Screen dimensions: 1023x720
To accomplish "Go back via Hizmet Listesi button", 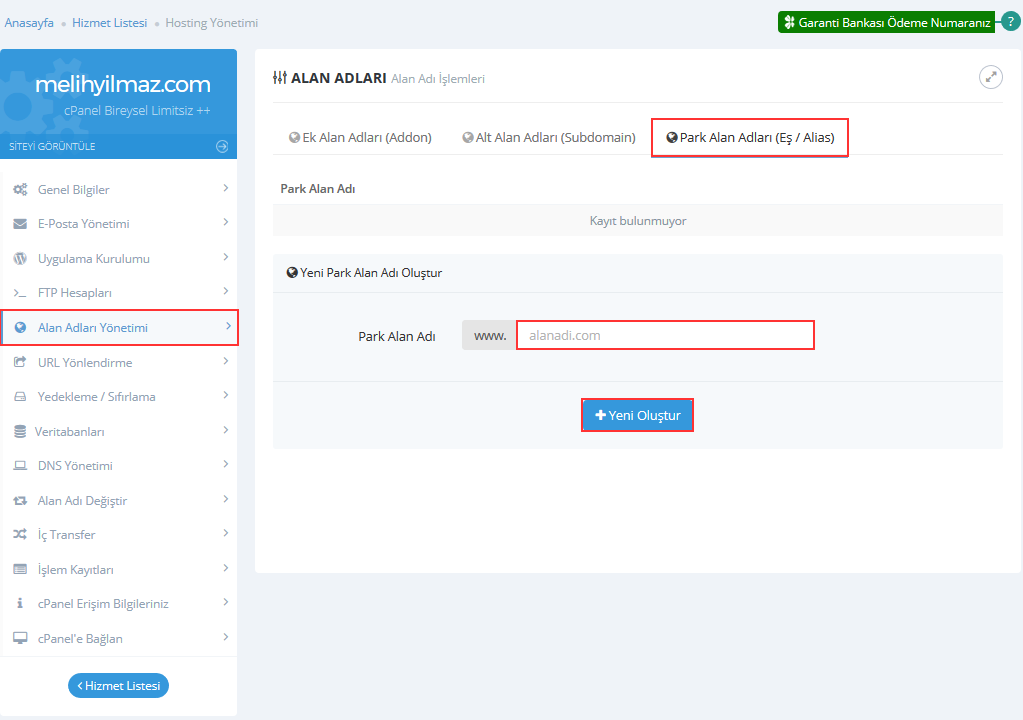I will (118, 685).
